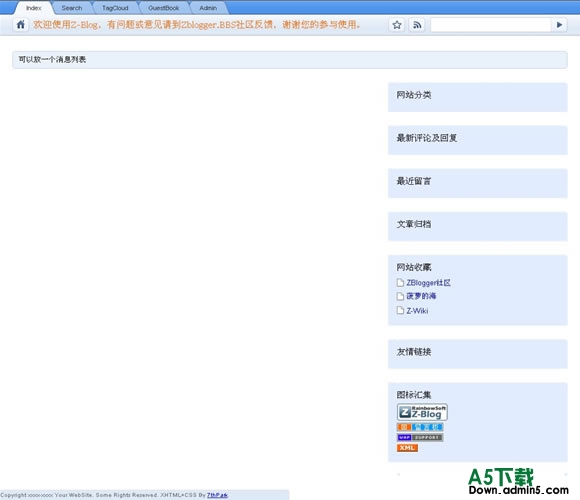Open the ZBlogger社区 link
This screenshot has height=500, width=580.
(428, 283)
